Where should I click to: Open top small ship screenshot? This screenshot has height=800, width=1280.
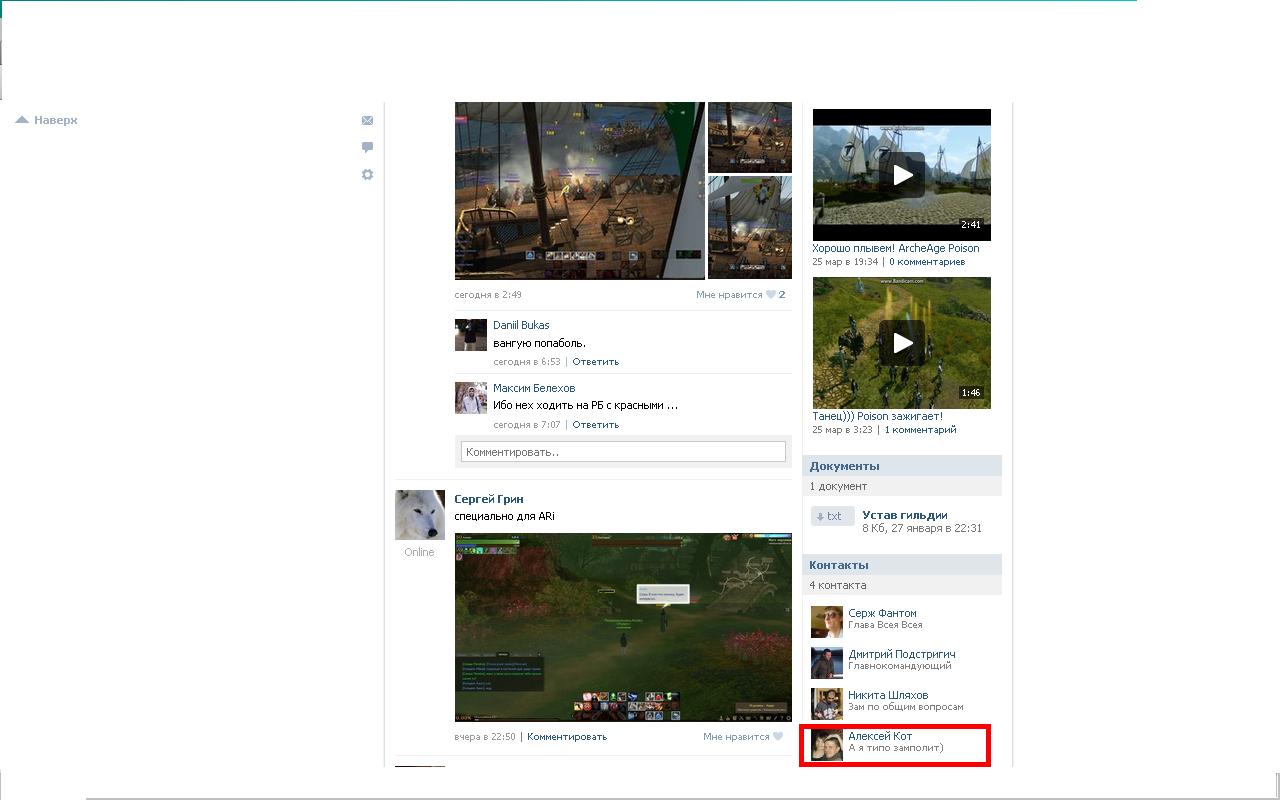[x=750, y=137]
